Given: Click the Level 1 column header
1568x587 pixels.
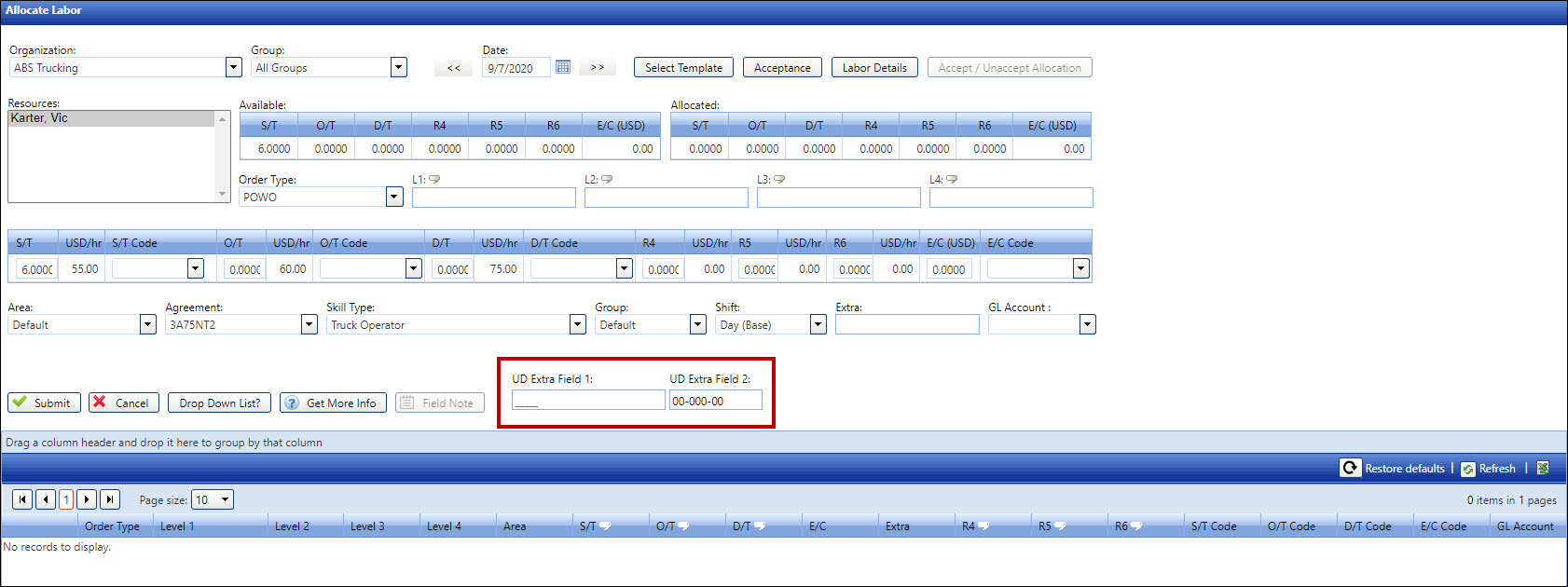Looking at the screenshot, I should 177,526.
